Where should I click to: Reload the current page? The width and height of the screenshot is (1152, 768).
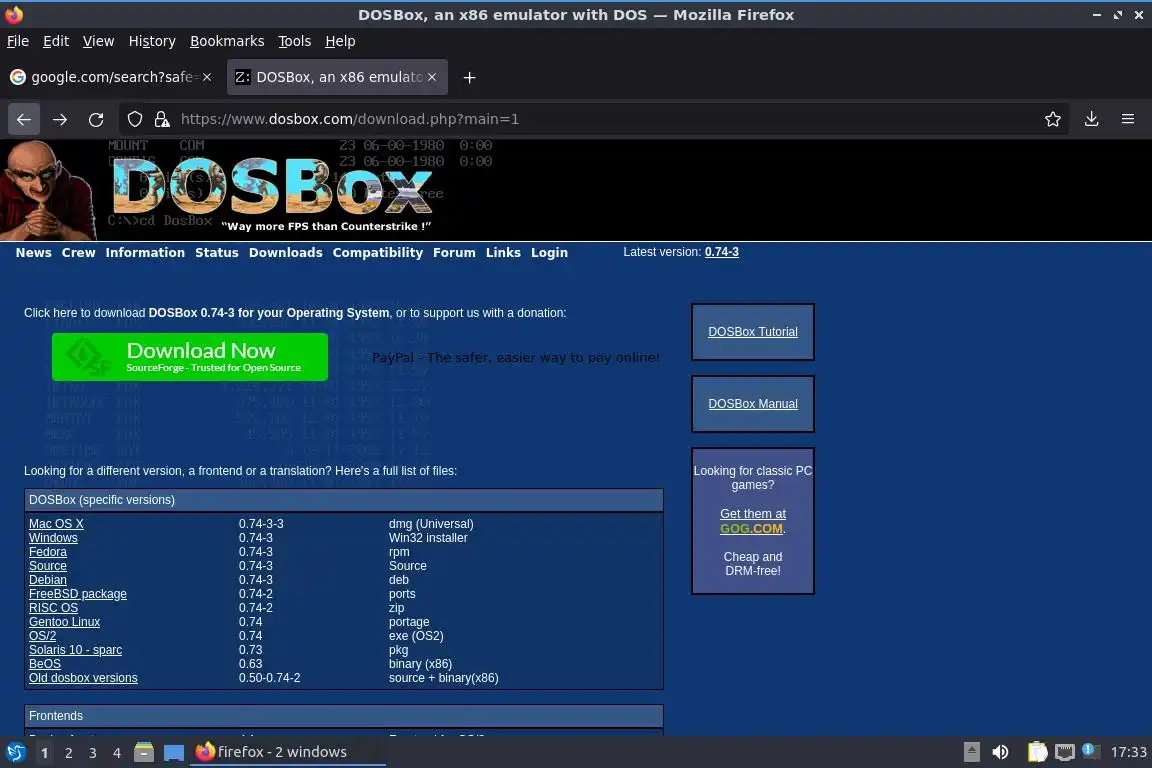tap(96, 119)
